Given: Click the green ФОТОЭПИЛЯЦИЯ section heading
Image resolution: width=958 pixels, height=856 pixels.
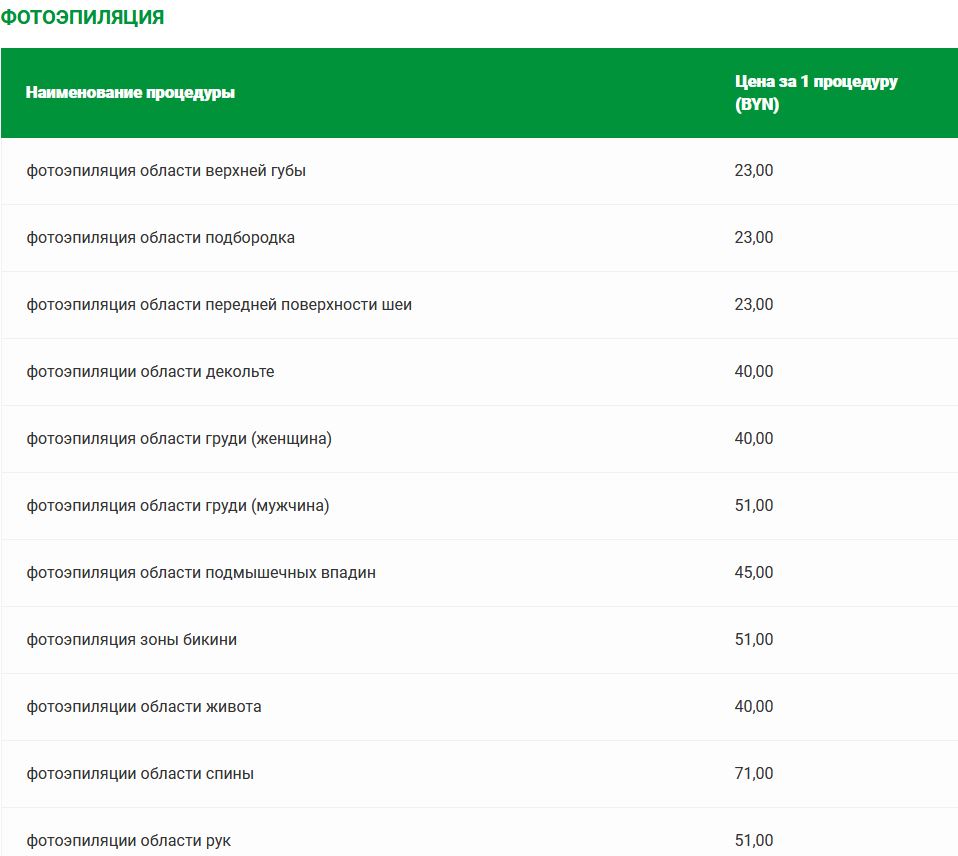Looking at the screenshot, I should pos(82,18).
